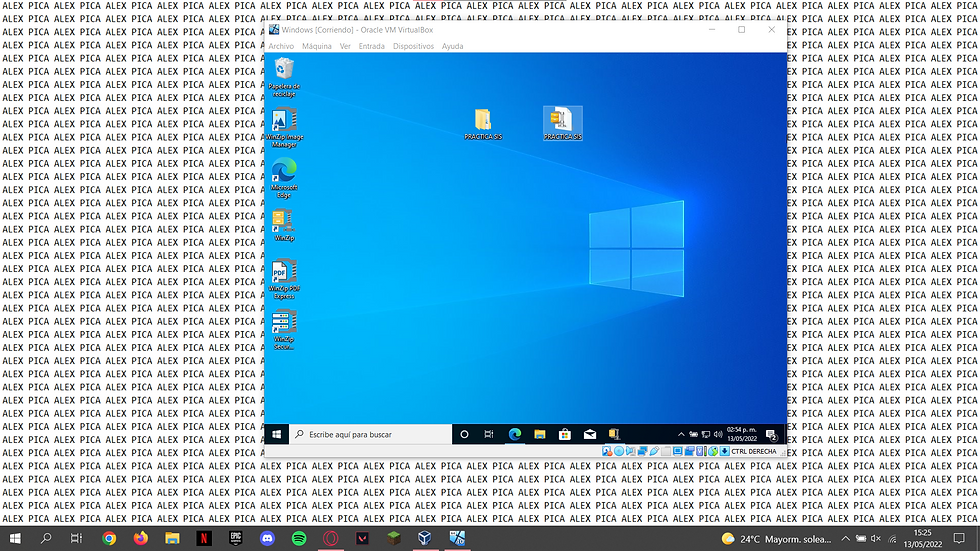Launch Valorant from host taskbar
Image resolution: width=980 pixels, height=551 pixels.
(362, 538)
